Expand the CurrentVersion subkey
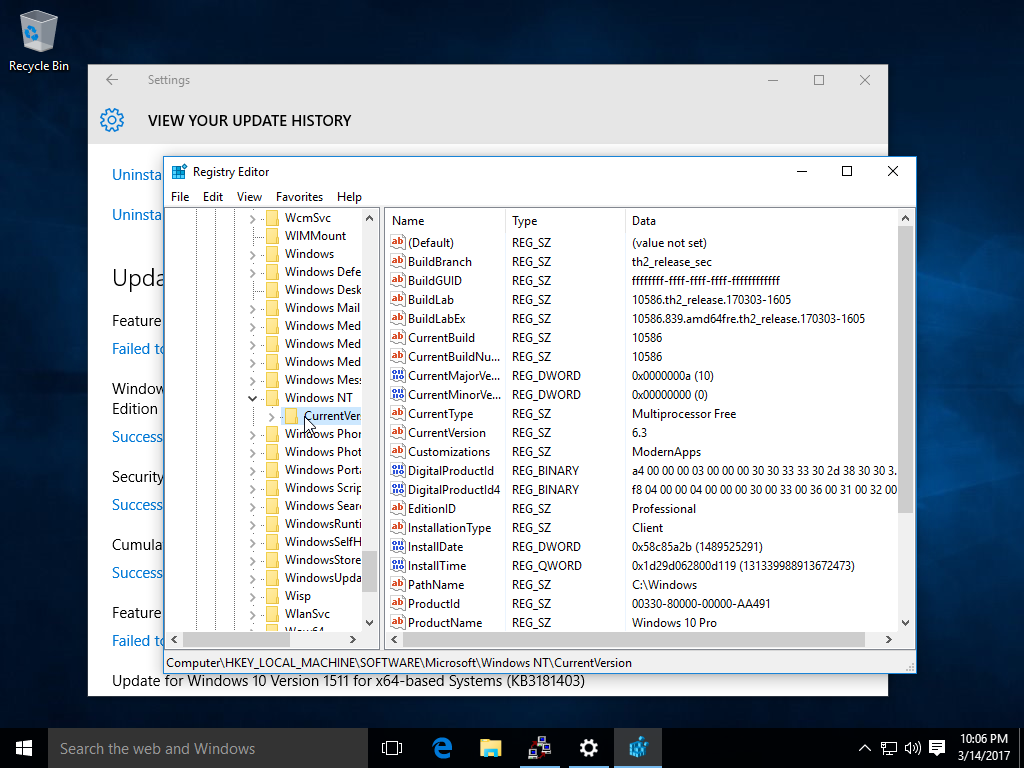This screenshot has width=1024, height=768. tap(272, 417)
